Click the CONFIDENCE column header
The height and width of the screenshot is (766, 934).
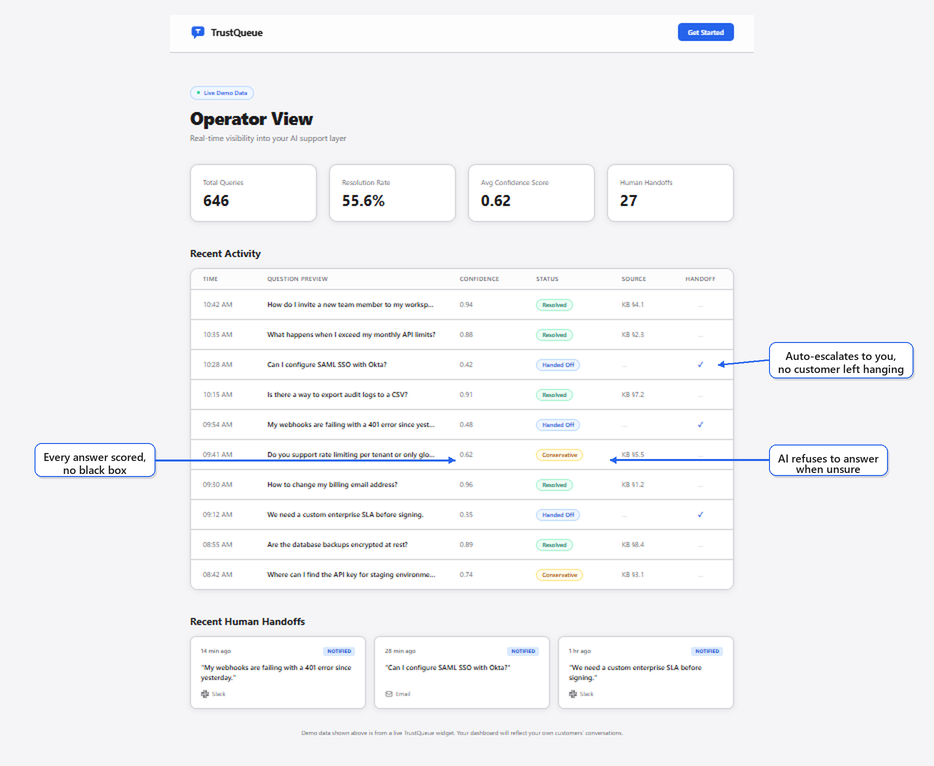[x=479, y=279]
